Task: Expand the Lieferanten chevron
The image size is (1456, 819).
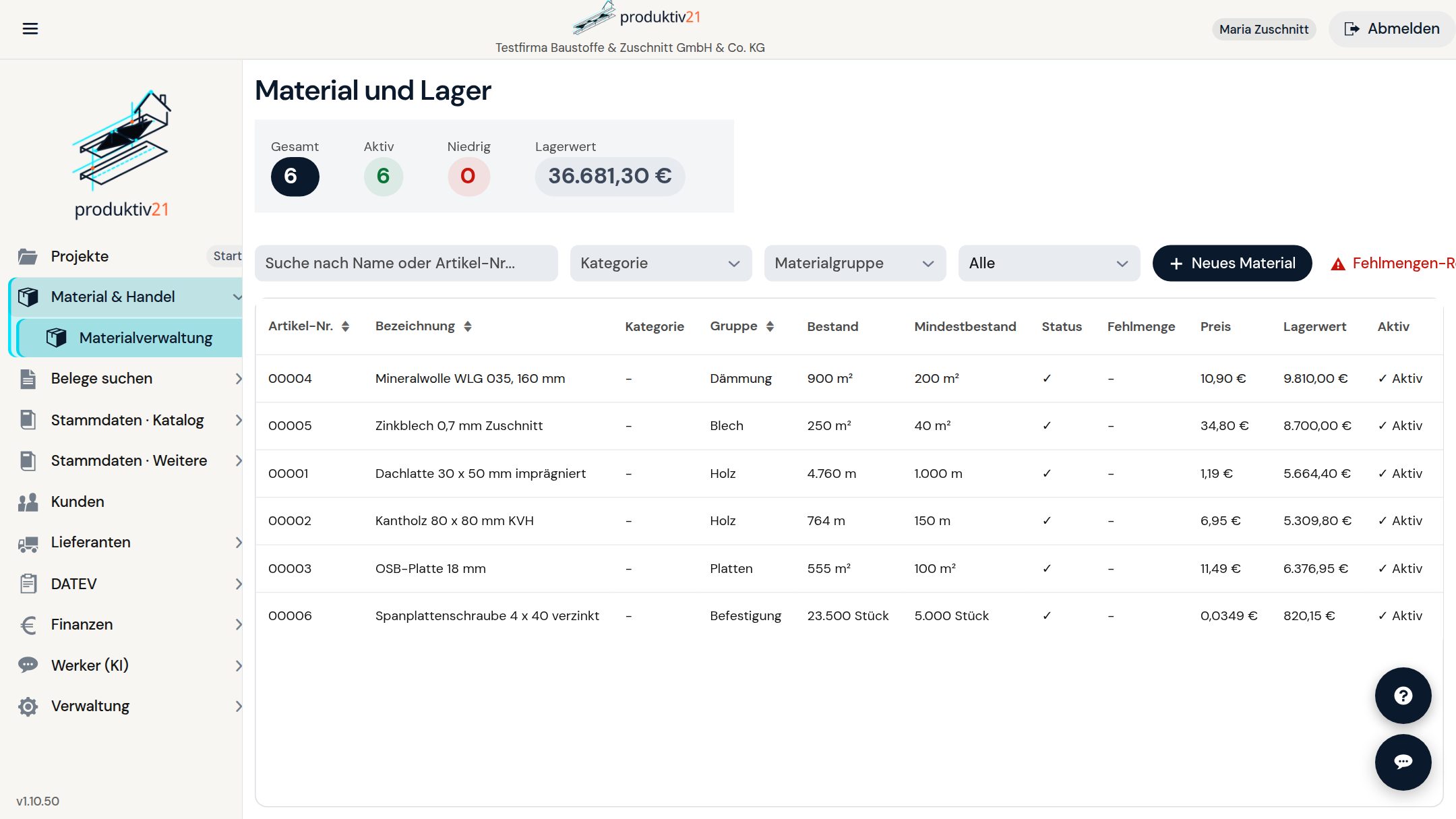Action: 238,543
